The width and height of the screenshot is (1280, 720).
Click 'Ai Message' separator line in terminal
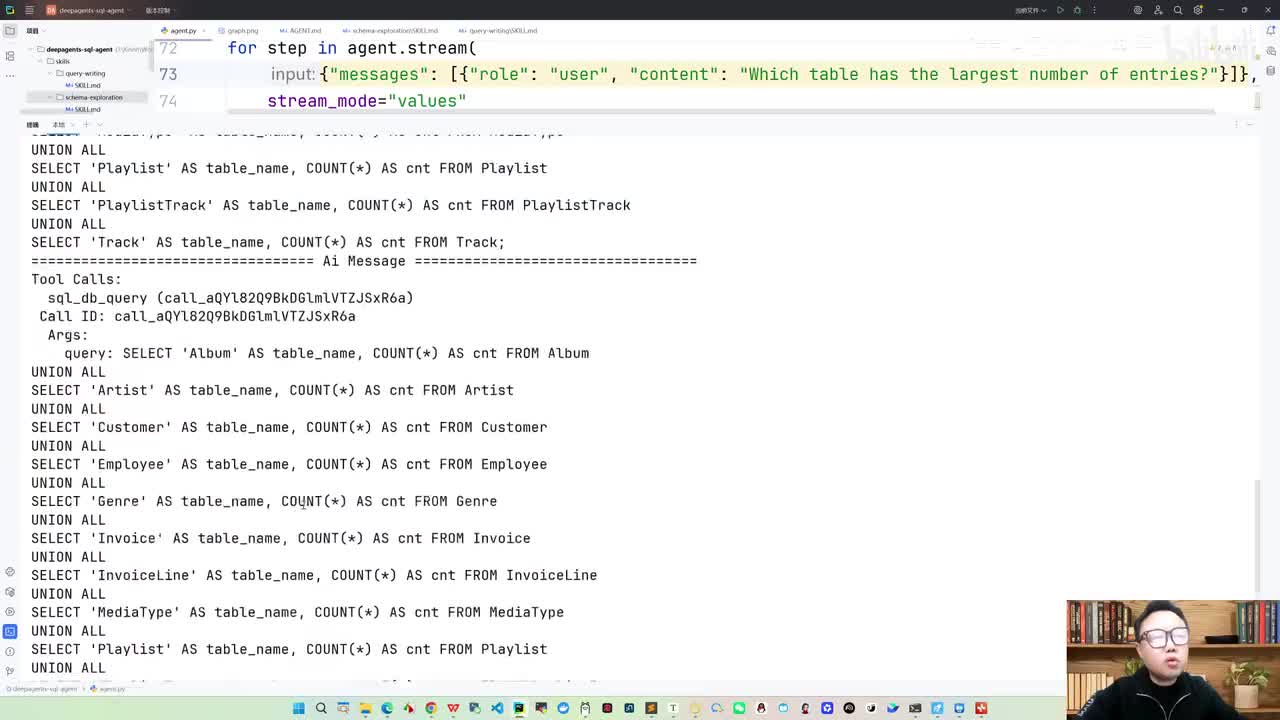click(364, 261)
